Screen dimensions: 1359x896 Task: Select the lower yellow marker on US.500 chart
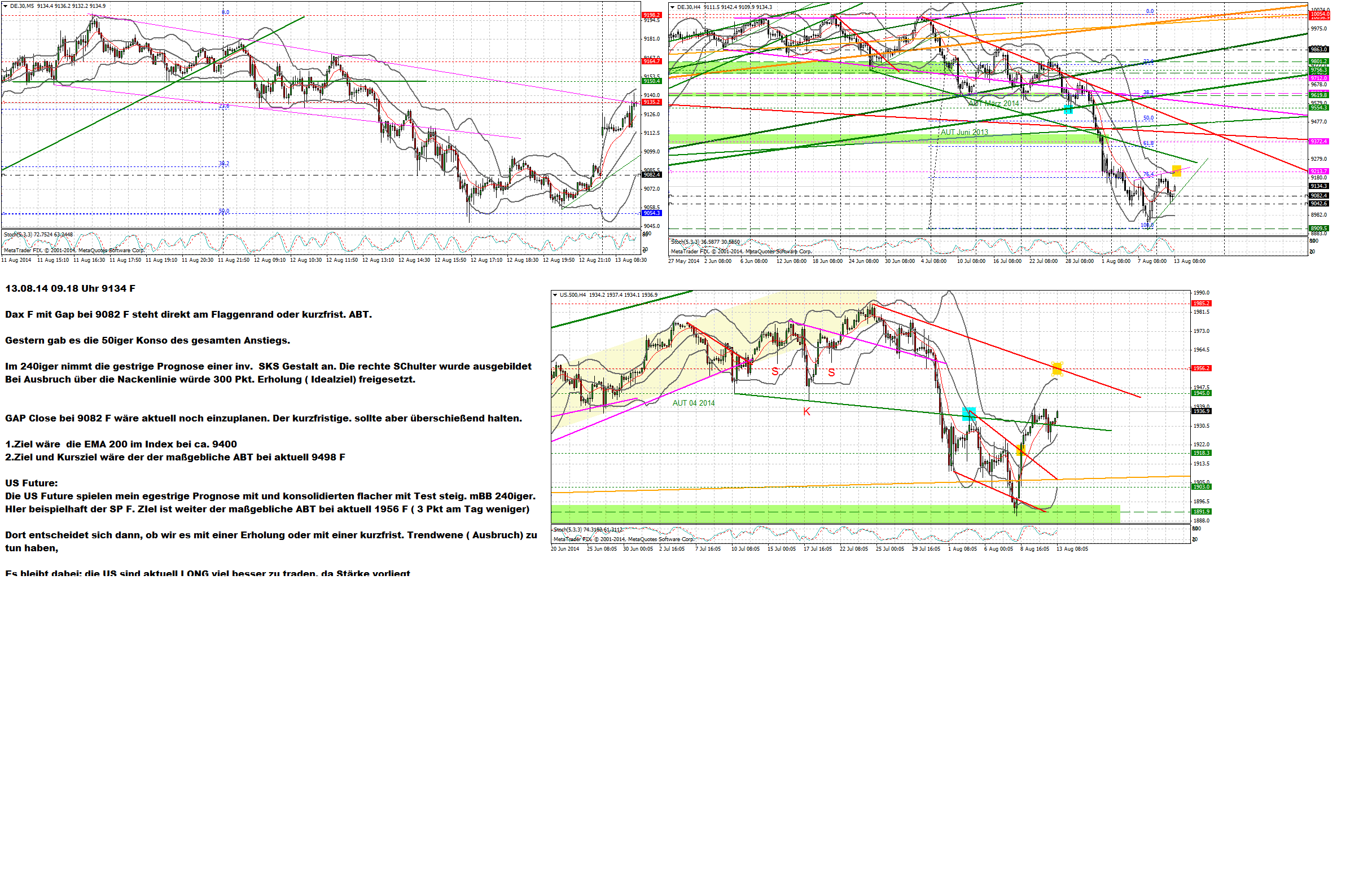pyautogui.click(x=1022, y=451)
